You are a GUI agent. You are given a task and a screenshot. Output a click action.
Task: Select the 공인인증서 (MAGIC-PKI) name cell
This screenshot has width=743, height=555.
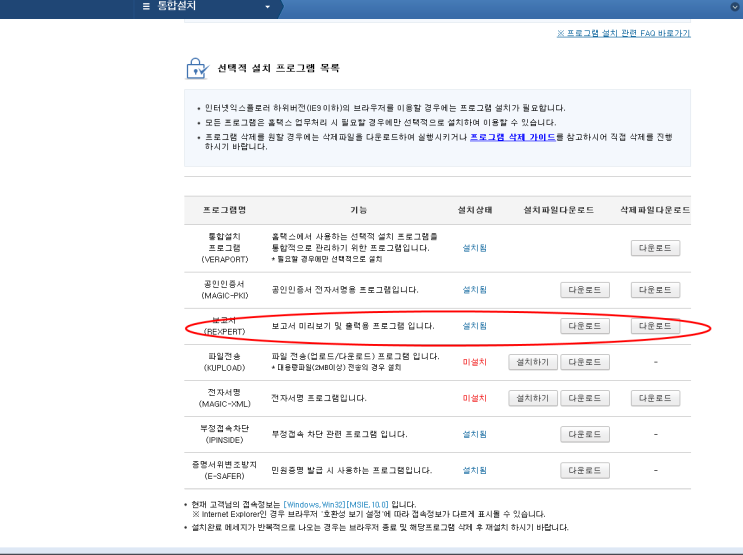[225, 290]
